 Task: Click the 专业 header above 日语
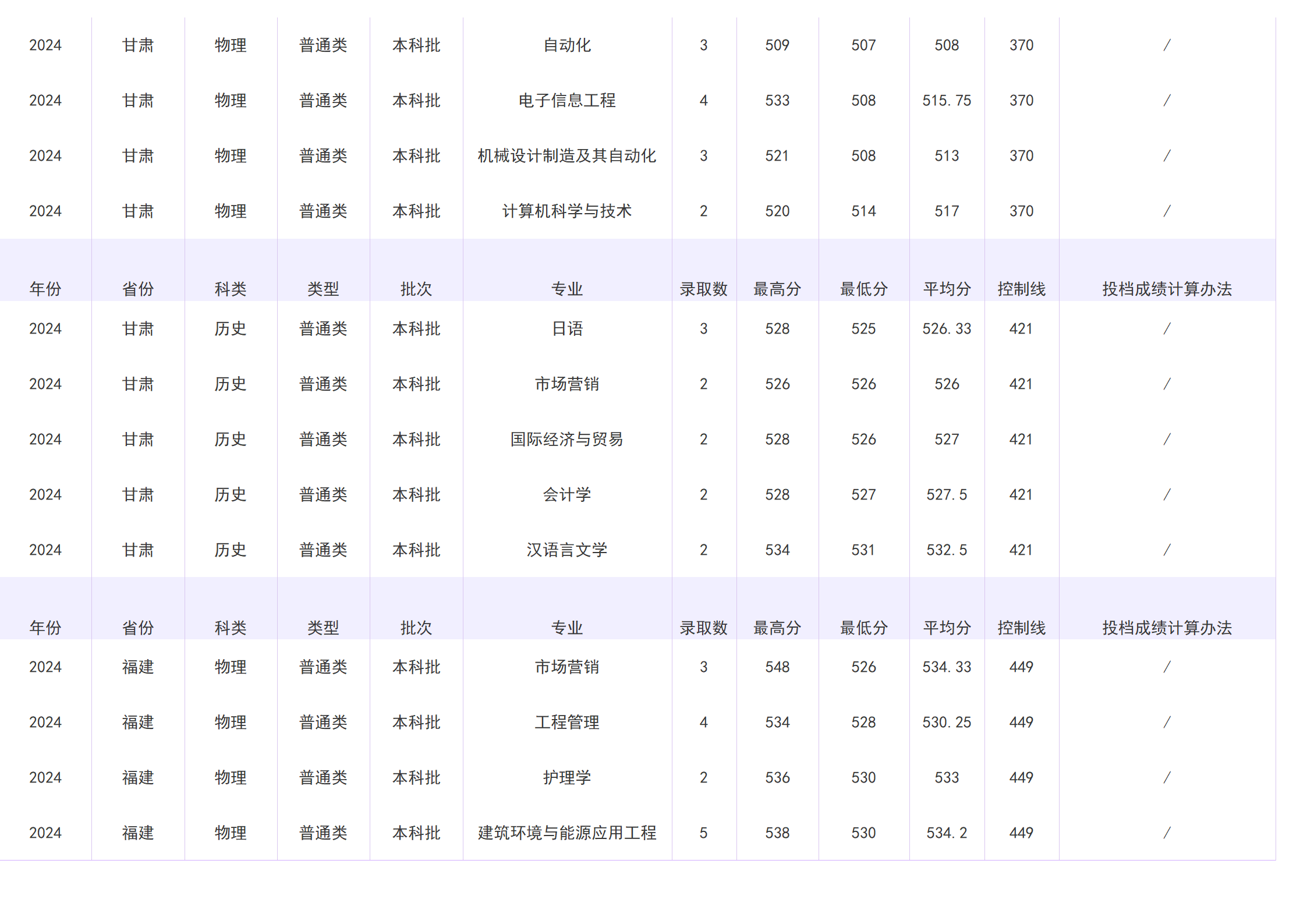point(567,289)
